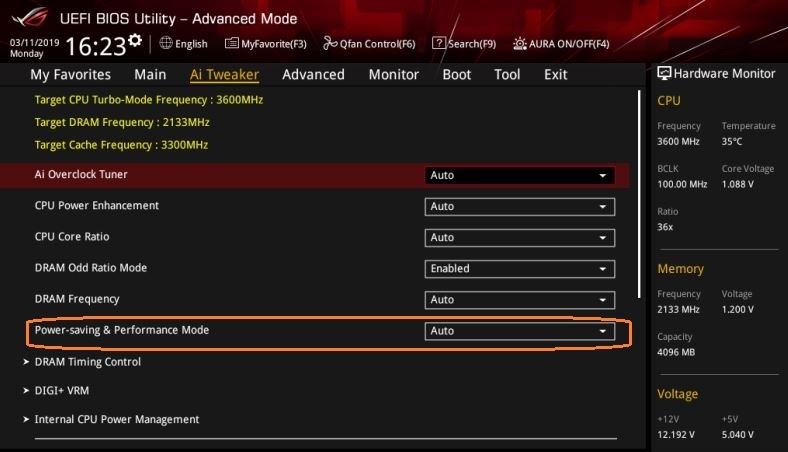Click the globe language icon

(166, 43)
